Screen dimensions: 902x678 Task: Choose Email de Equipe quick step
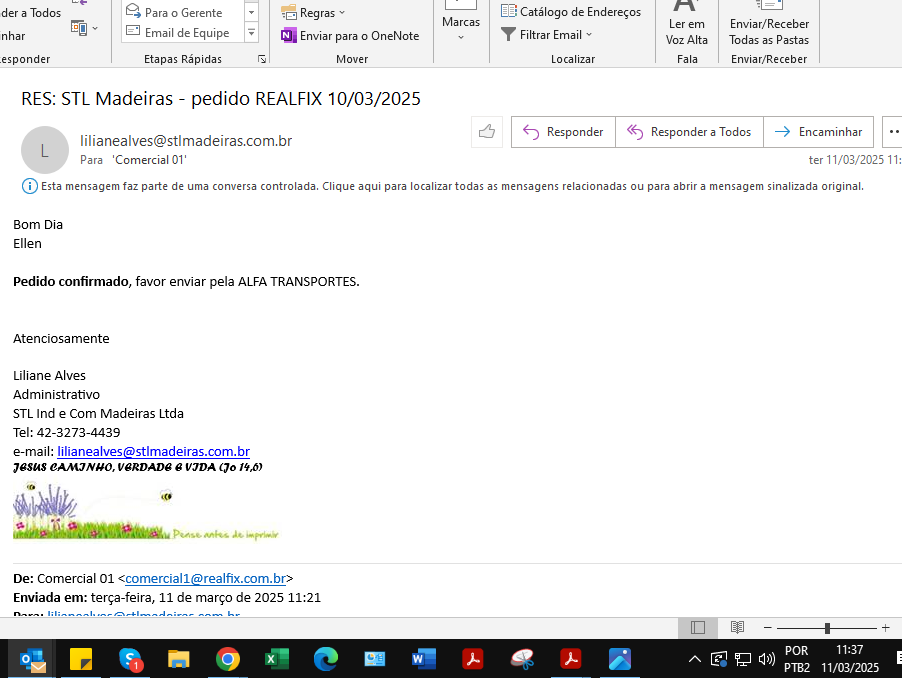tap(186, 33)
